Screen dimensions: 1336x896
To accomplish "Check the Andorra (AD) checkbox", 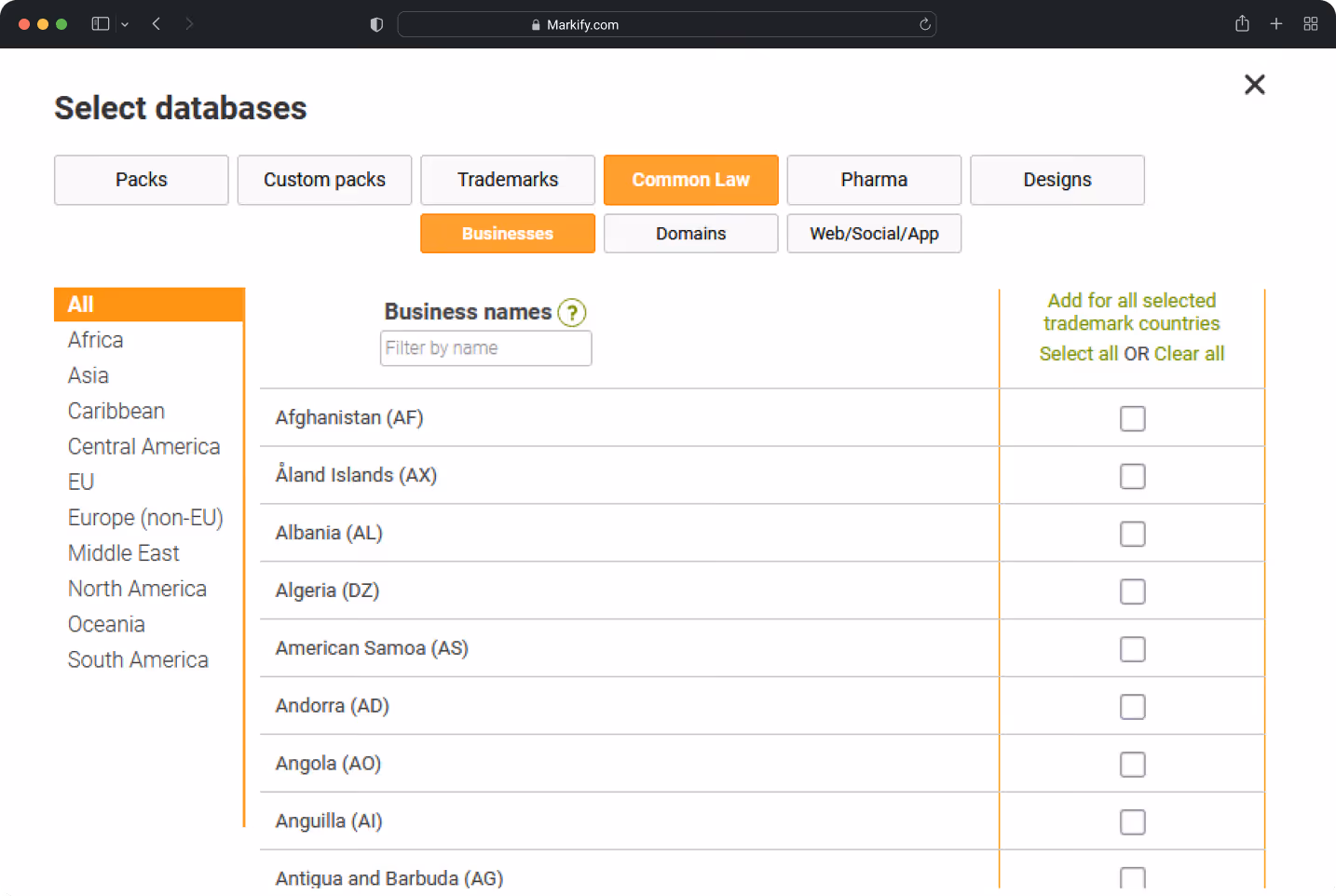I will click(1133, 708).
